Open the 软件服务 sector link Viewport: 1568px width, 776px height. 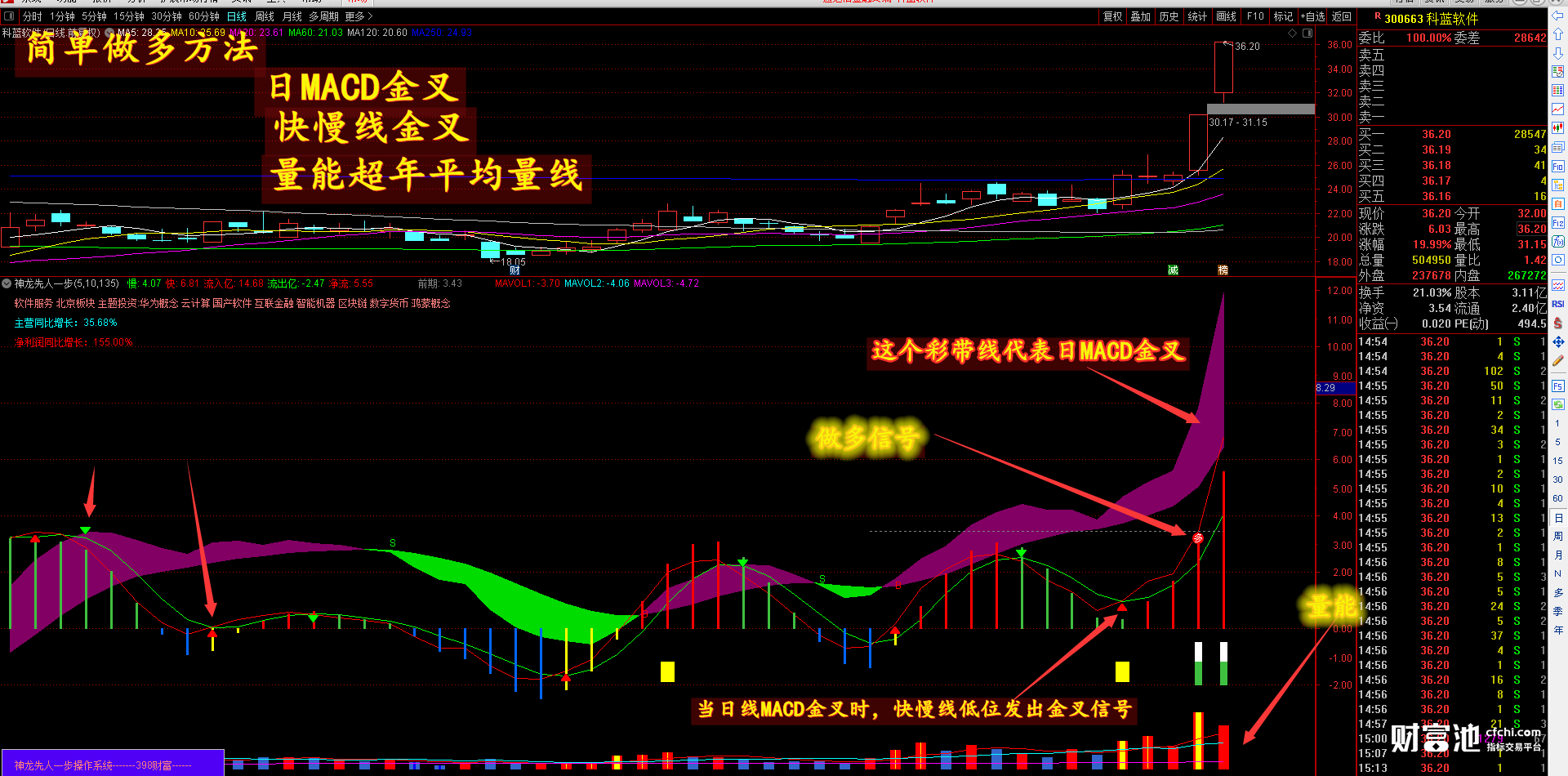pos(33,303)
